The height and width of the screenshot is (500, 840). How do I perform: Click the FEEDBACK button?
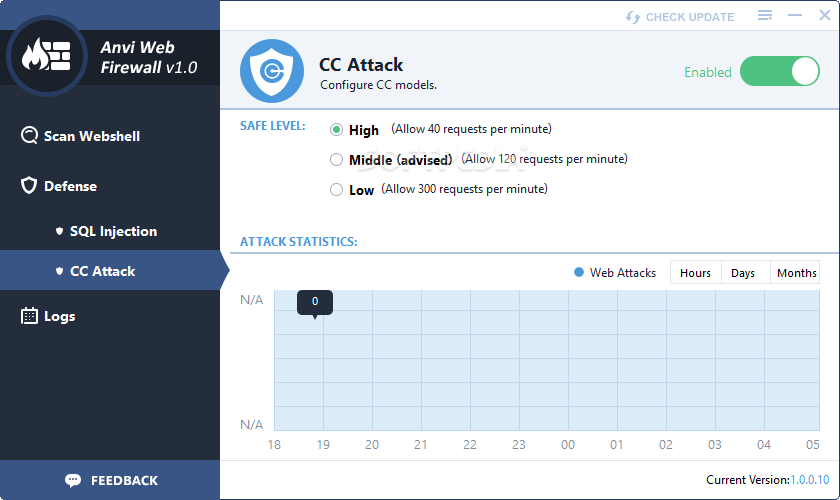(x=110, y=480)
